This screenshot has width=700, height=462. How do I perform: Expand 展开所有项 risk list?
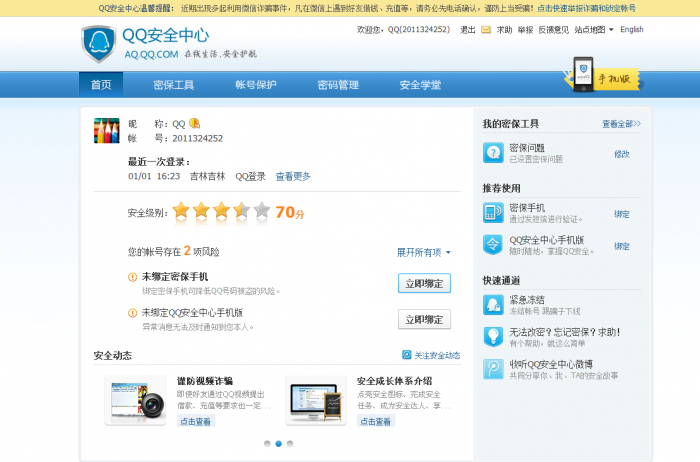click(x=424, y=253)
